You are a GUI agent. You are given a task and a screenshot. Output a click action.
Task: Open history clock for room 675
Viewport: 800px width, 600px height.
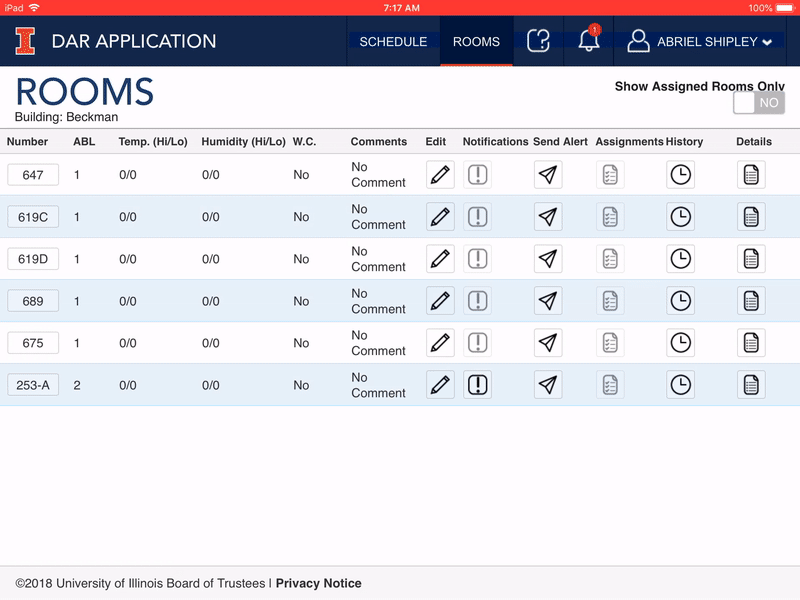[x=681, y=343]
